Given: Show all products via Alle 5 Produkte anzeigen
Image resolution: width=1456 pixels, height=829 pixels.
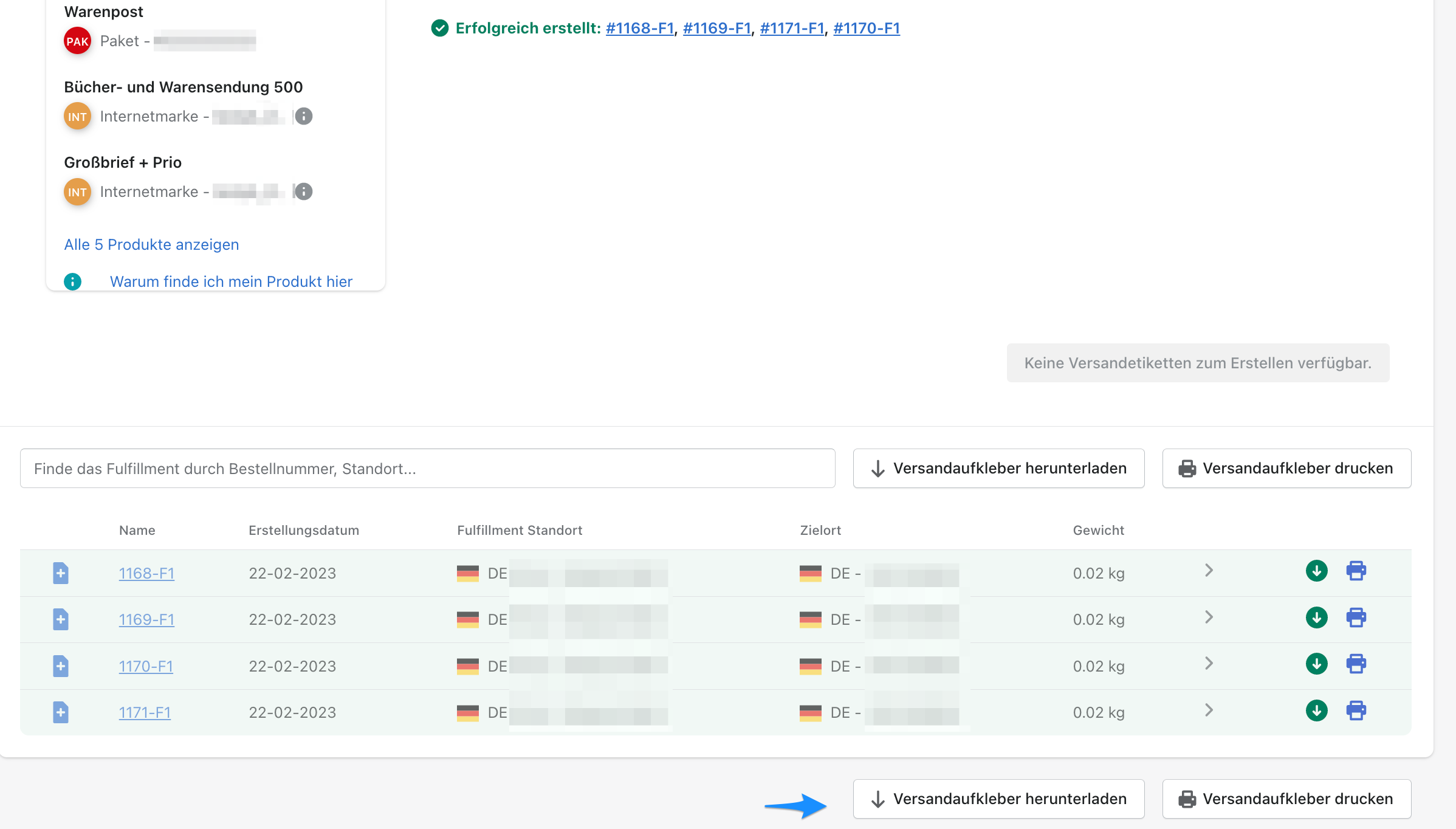Looking at the screenshot, I should tap(151, 244).
